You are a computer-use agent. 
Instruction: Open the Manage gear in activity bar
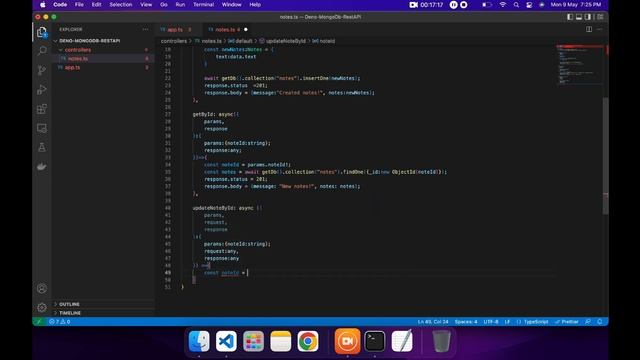point(42,307)
